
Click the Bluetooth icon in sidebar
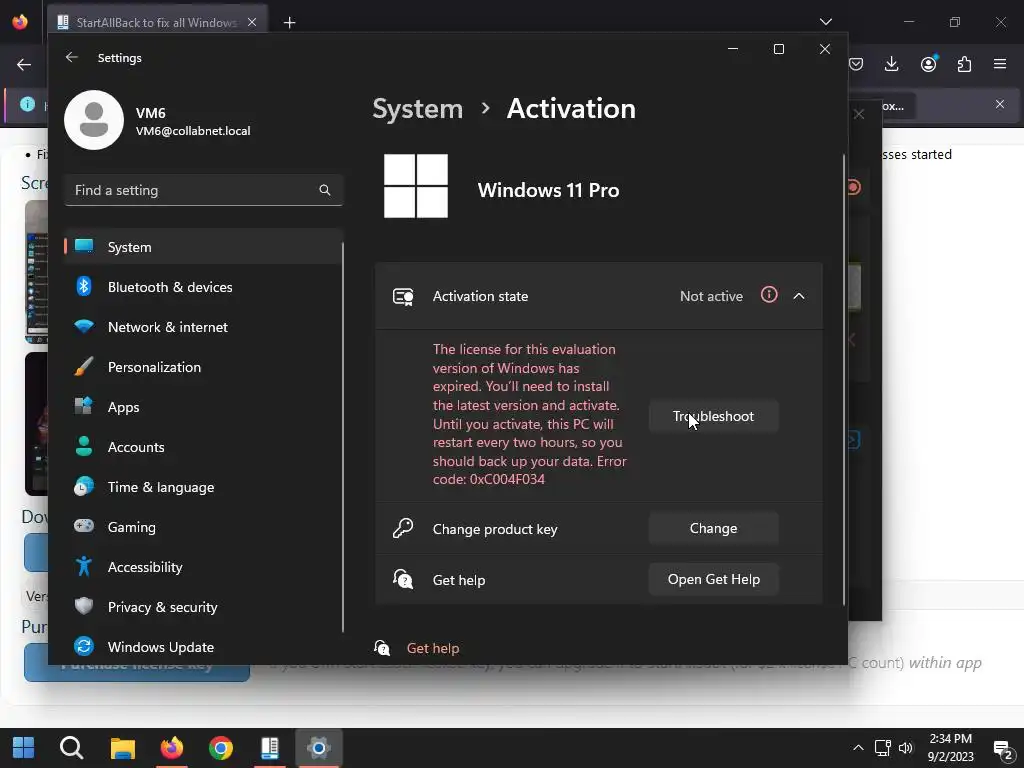[84, 286]
